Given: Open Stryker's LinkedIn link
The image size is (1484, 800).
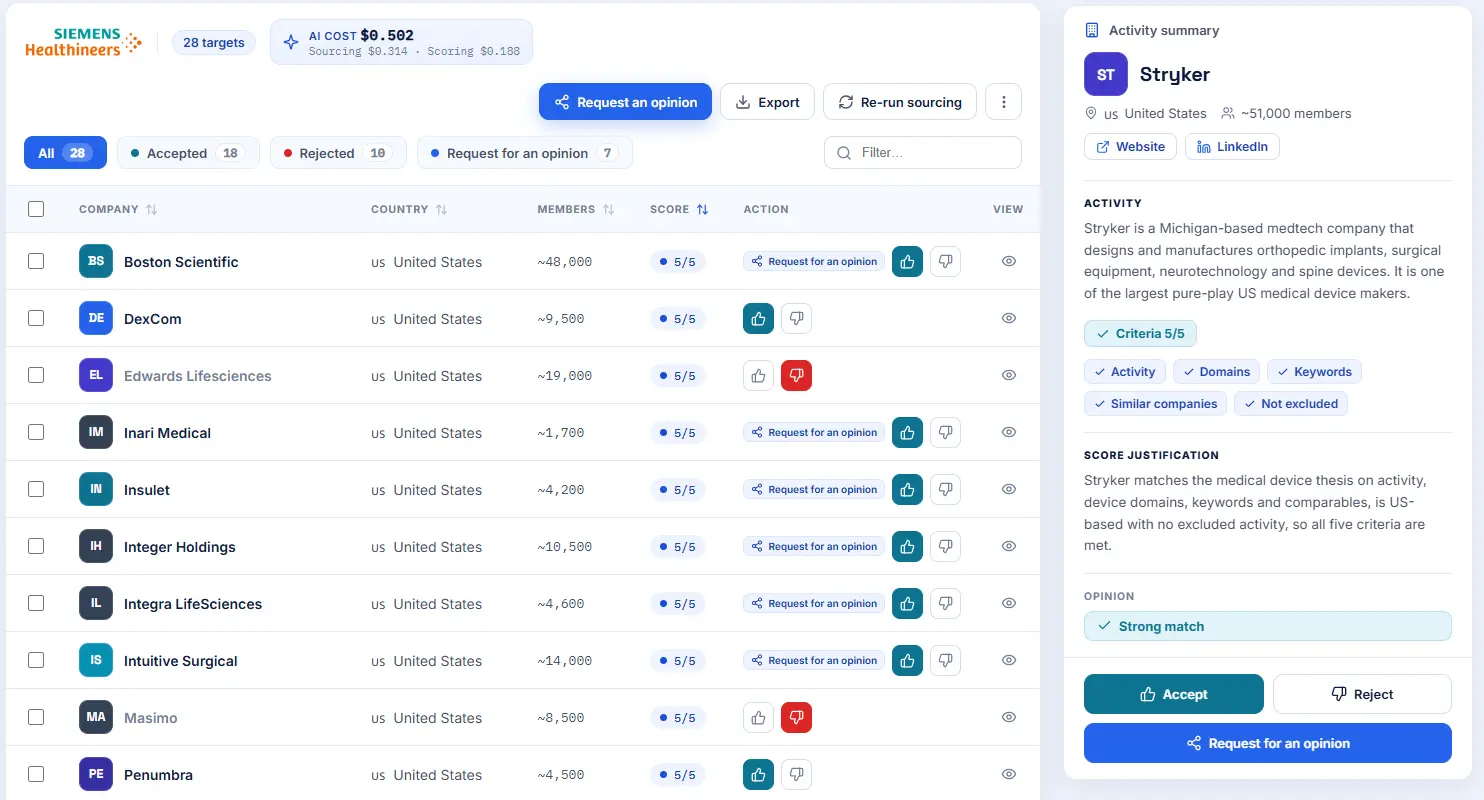Looking at the screenshot, I should 1232,147.
